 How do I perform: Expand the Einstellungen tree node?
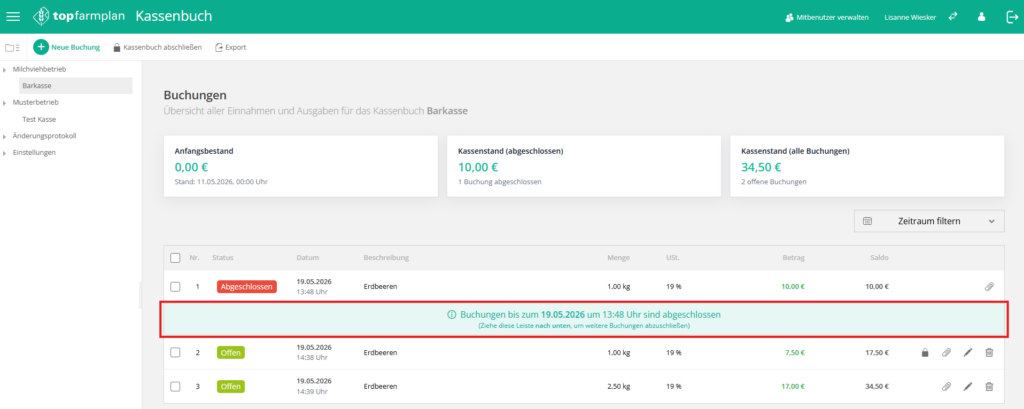point(5,153)
